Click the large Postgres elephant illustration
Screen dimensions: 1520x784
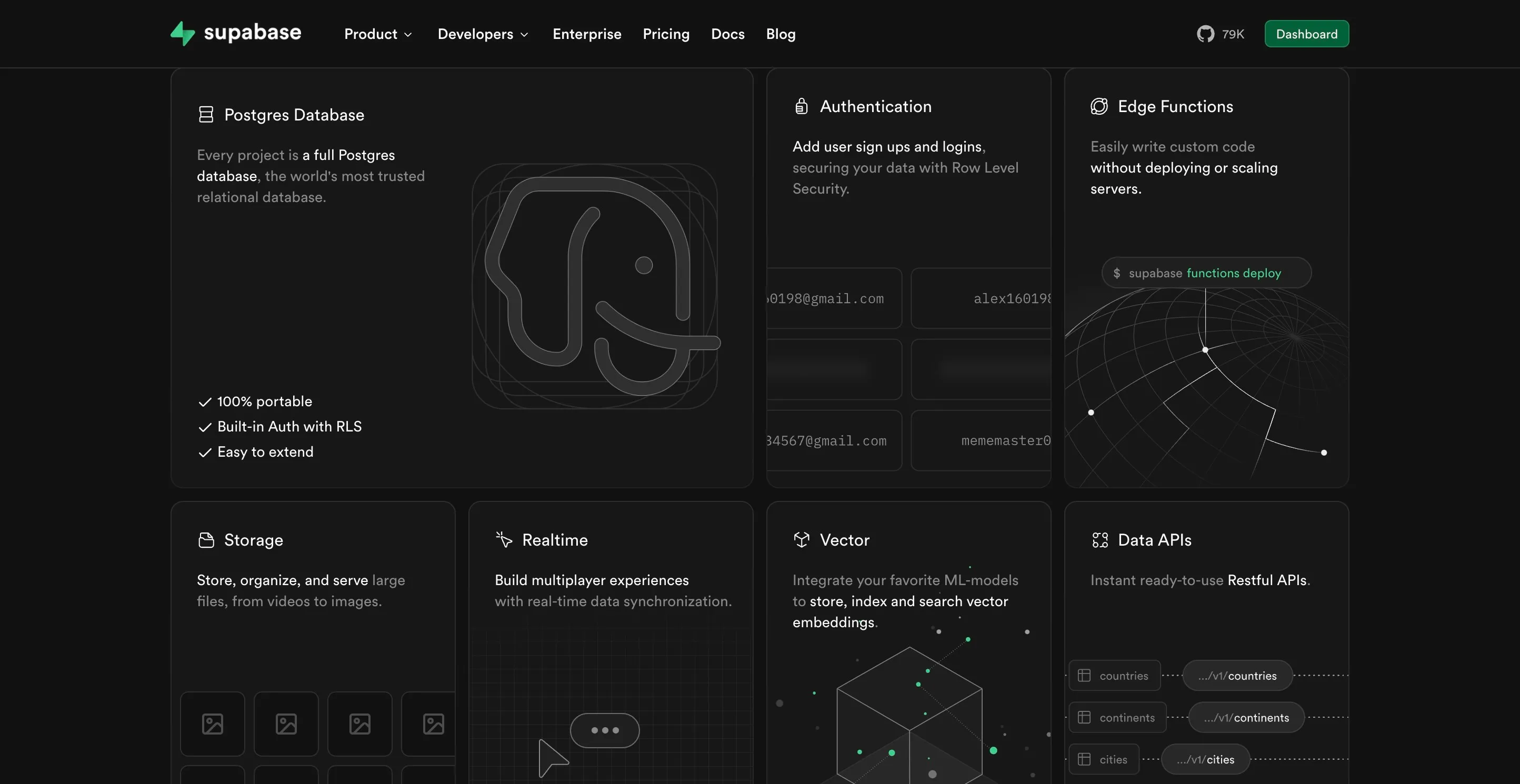click(595, 286)
